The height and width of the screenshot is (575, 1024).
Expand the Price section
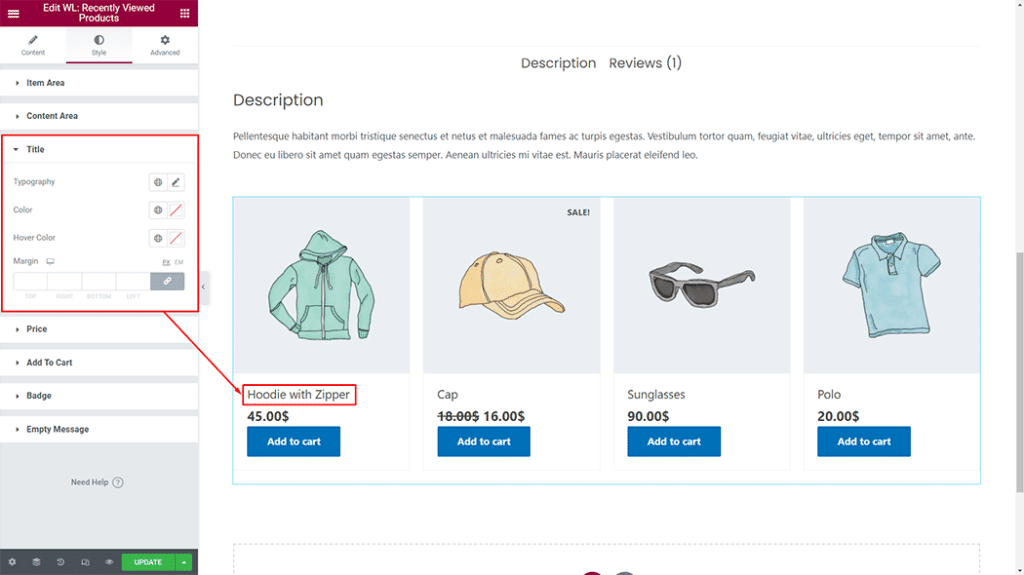37,329
